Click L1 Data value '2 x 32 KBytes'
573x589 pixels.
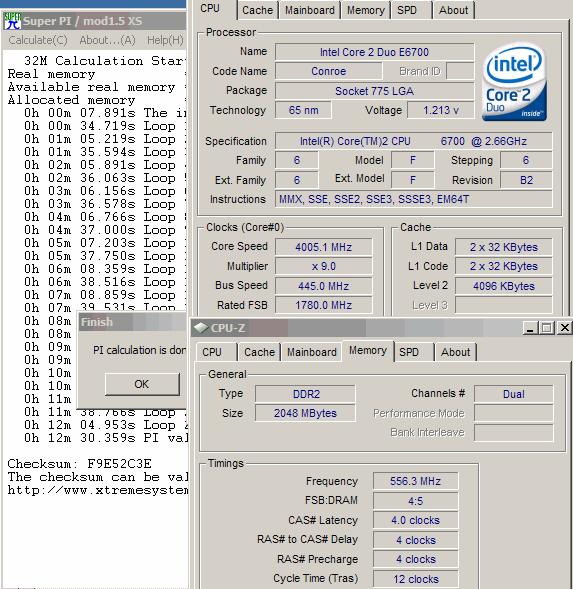(503, 247)
